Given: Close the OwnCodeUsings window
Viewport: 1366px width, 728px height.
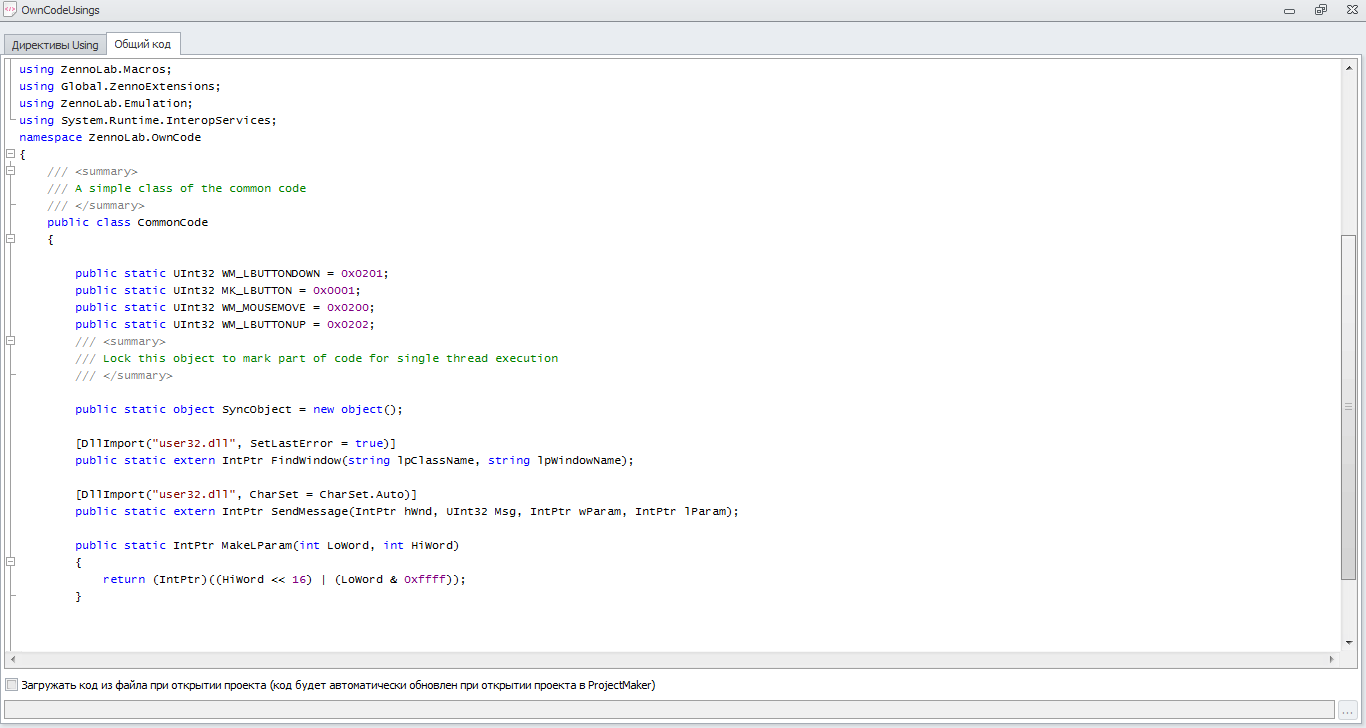Looking at the screenshot, I should (1350, 9).
